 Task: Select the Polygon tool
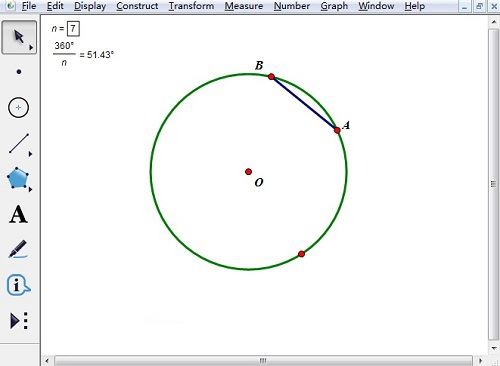click(x=17, y=178)
